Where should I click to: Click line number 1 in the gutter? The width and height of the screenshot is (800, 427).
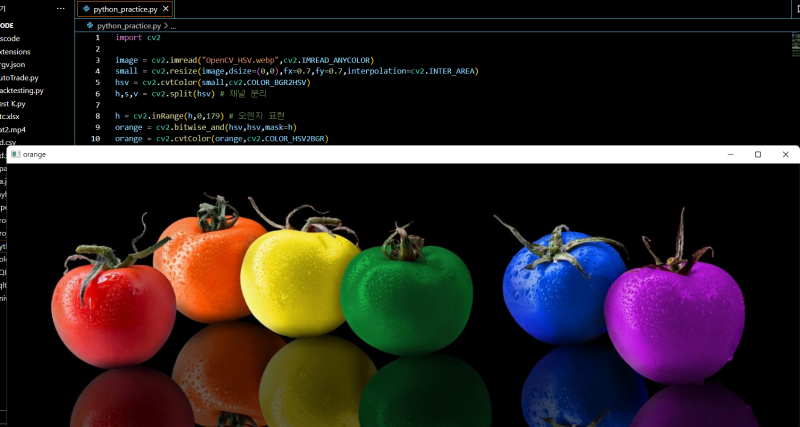point(97,38)
